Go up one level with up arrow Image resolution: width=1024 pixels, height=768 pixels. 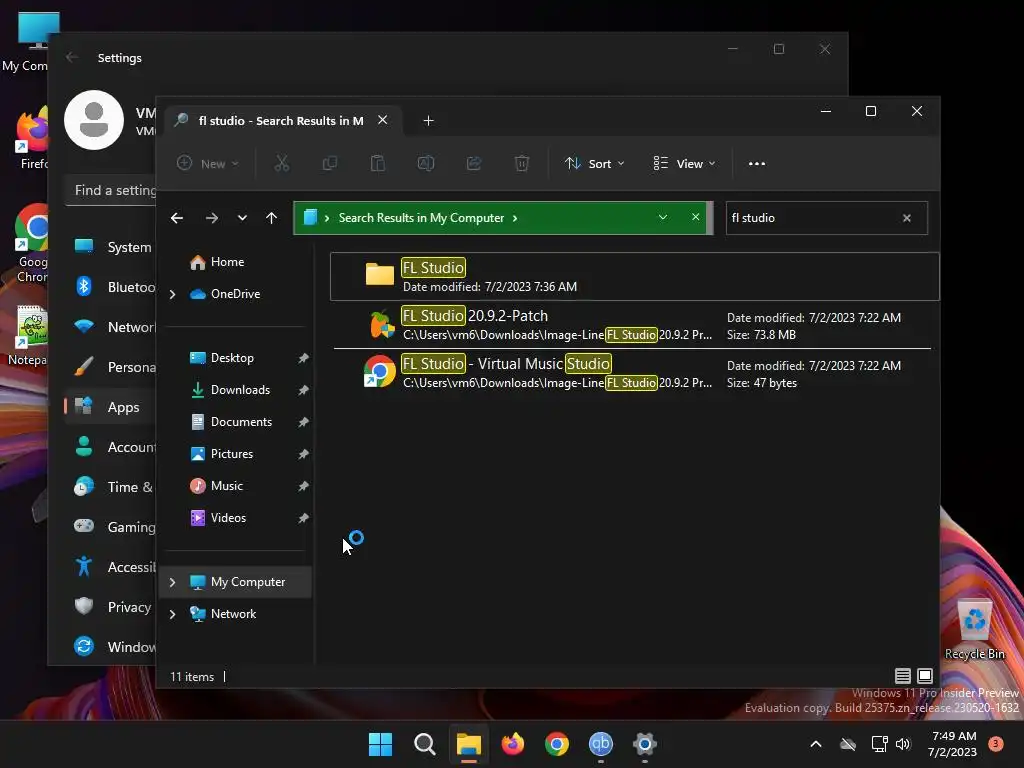click(x=272, y=218)
